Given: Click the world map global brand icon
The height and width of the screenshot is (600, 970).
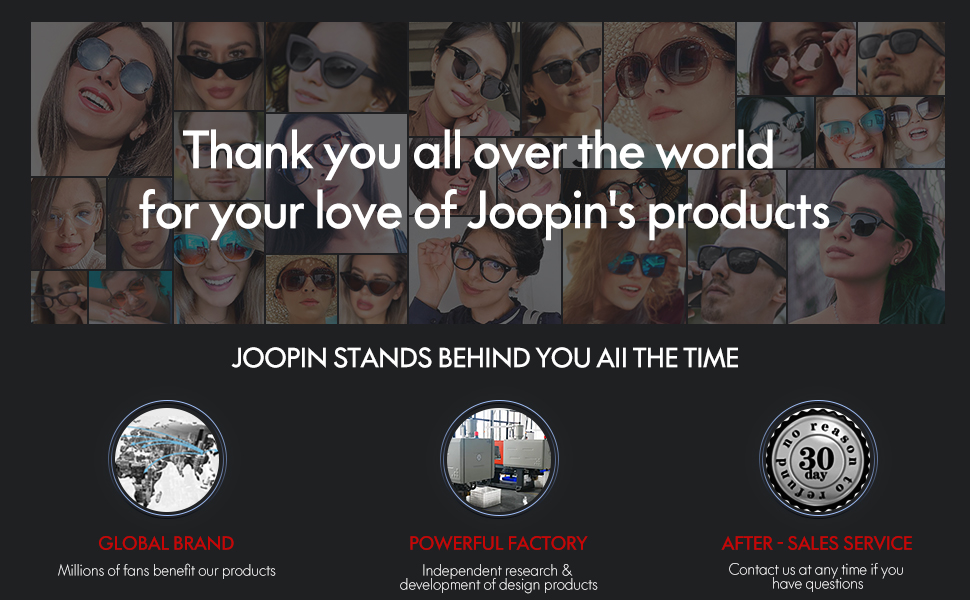Looking at the screenshot, I should (x=167, y=458).
